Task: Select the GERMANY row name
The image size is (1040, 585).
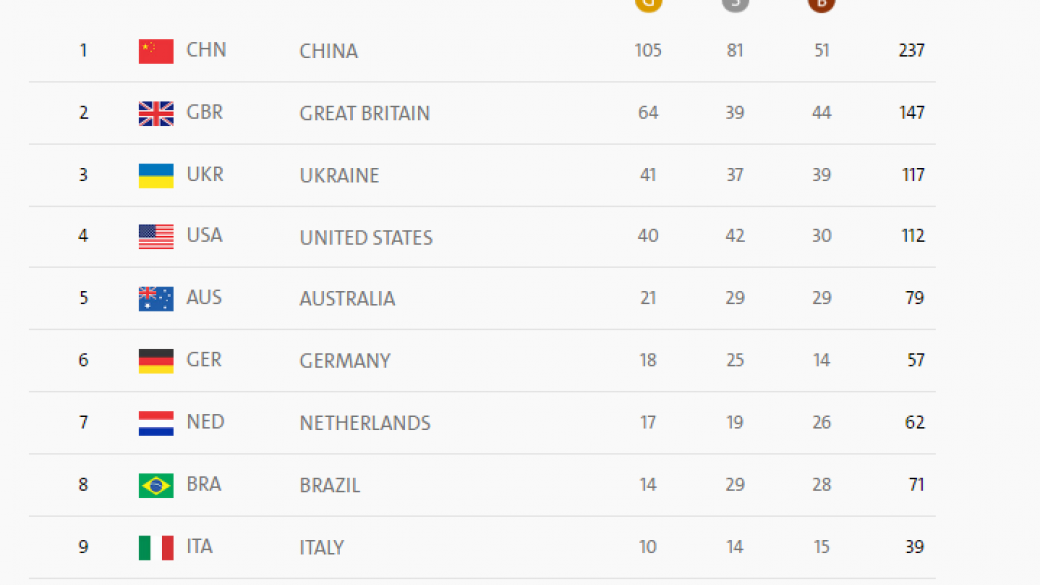Action: click(344, 361)
